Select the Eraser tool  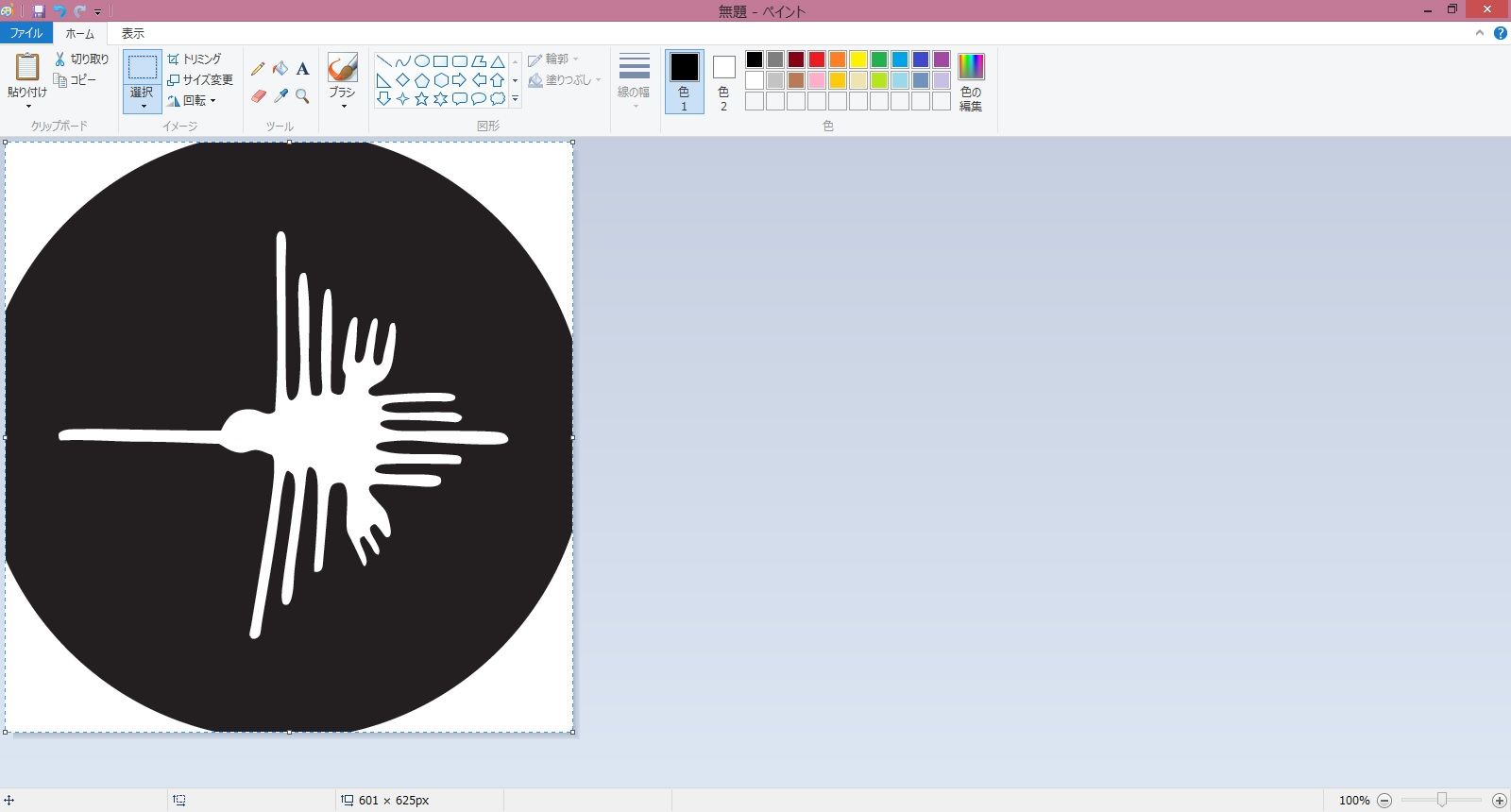258,96
